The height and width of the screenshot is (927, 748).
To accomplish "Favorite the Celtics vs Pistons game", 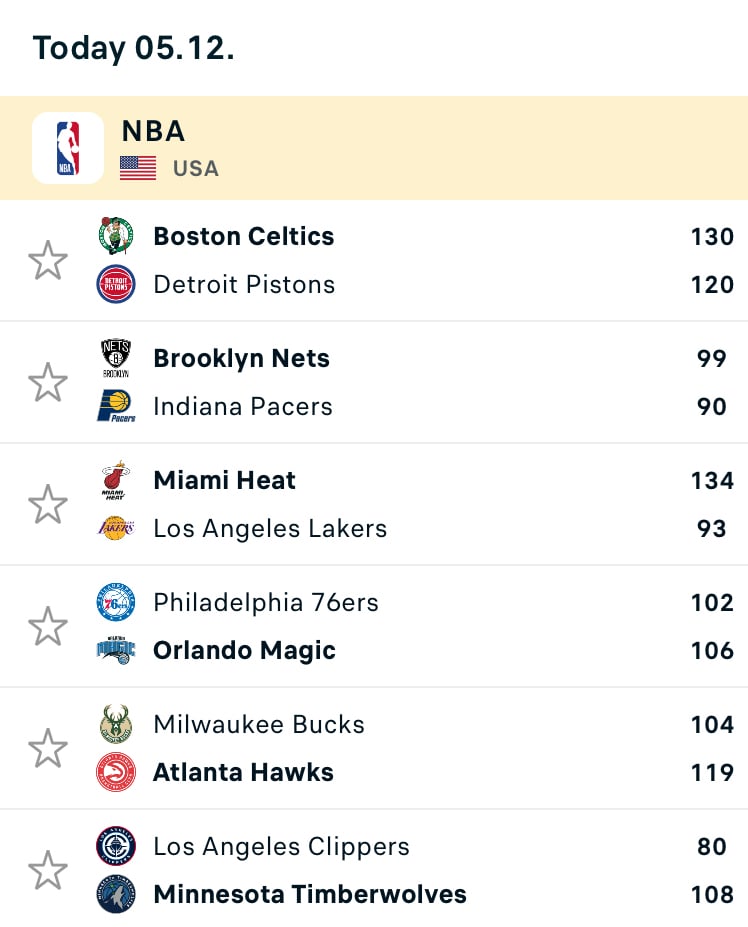I will [48, 260].
